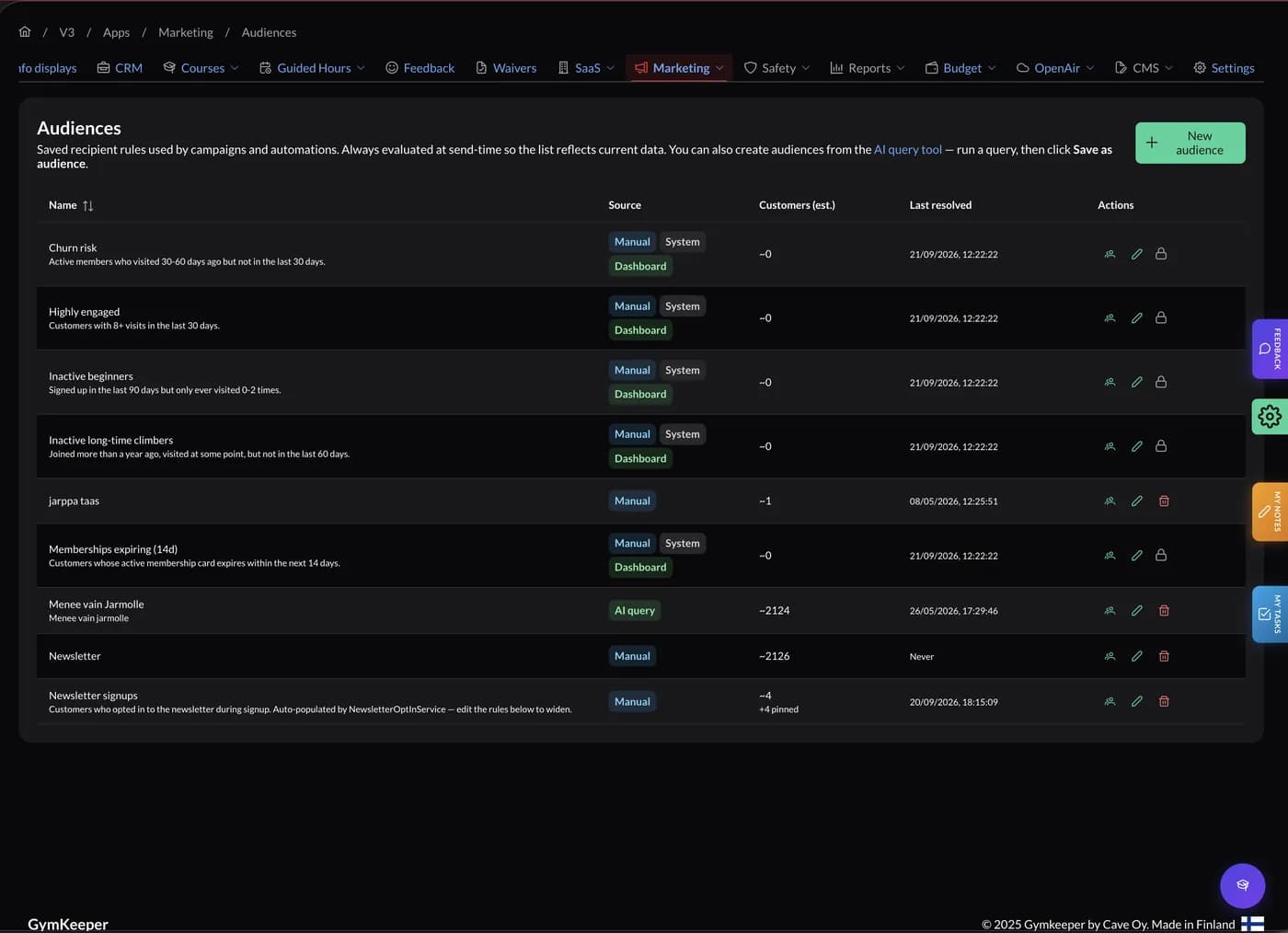The width and height of the screenshot is (1288, 933).
Task: Expand the Reports menu
Action: pyautogui.click(x=868, y=68)
